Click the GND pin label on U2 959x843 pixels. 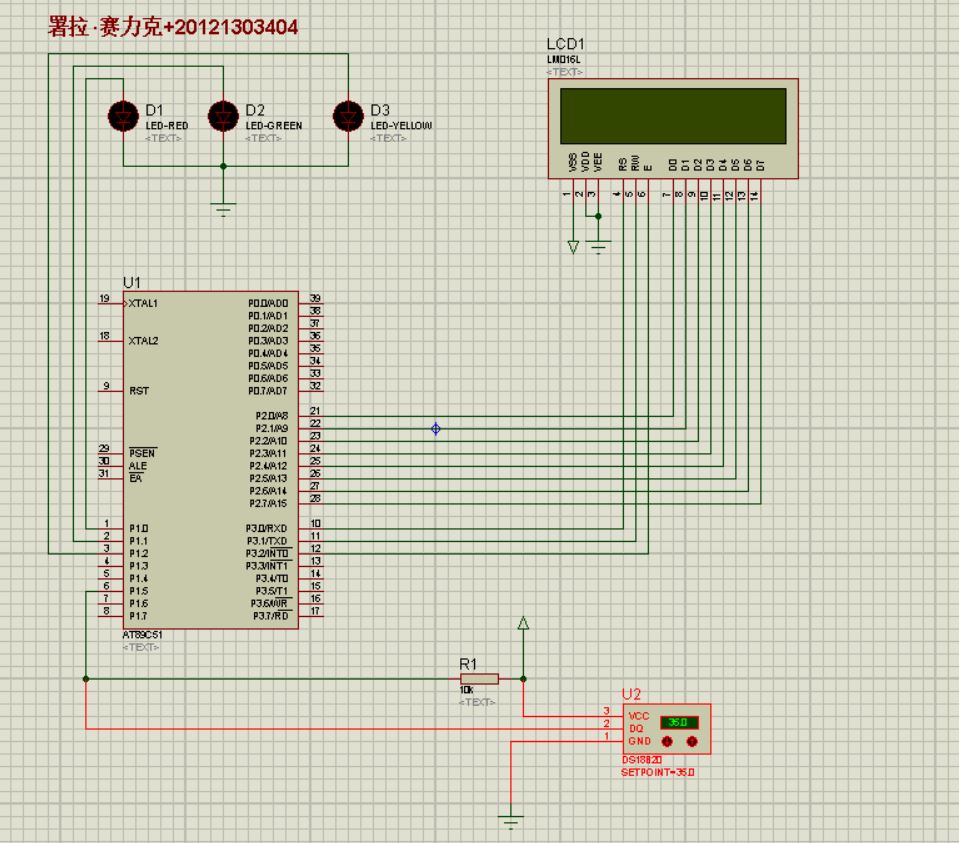640,741
